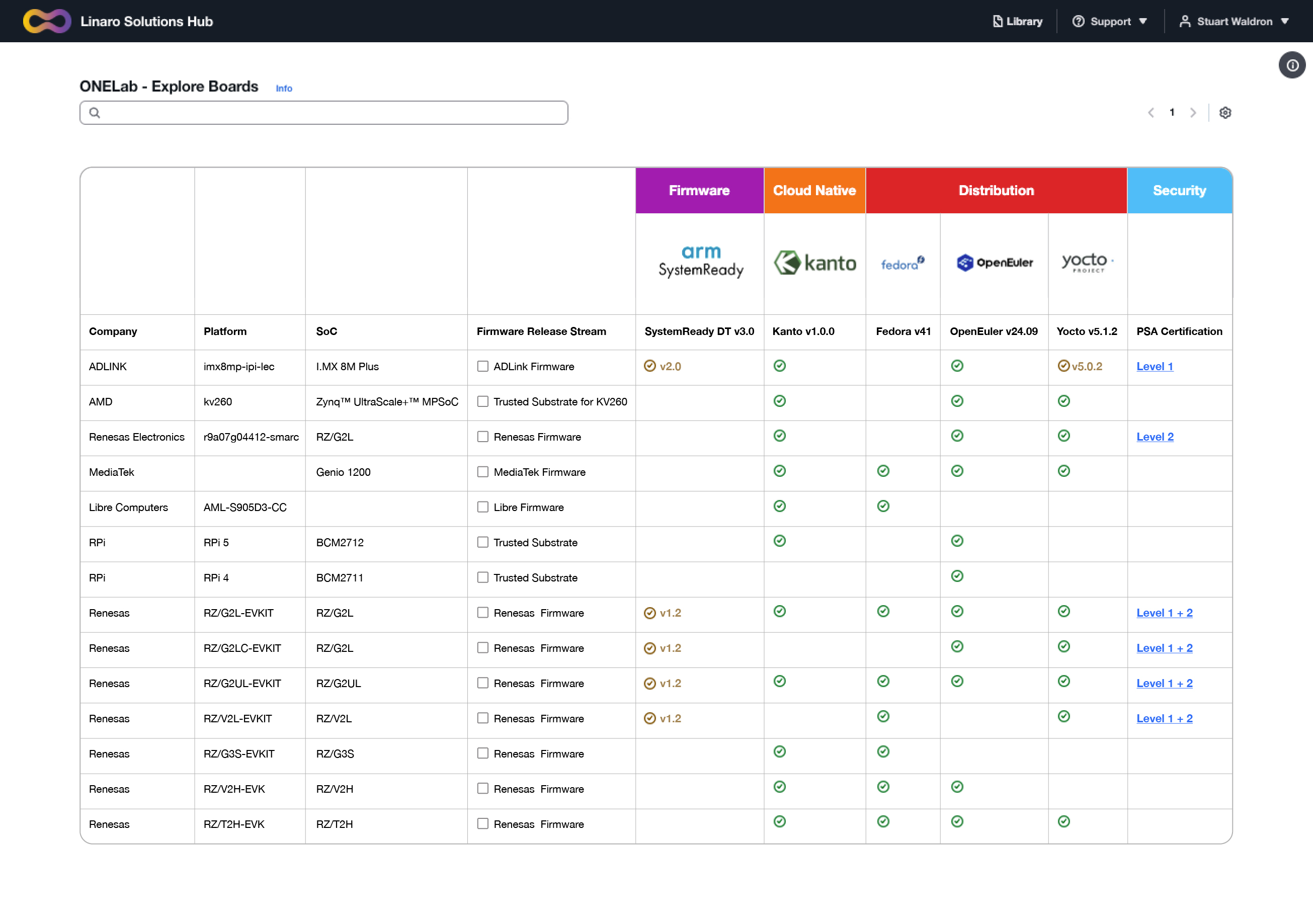Screen dimensions: 1313x924
Task: Click the Fedora logo
Action: point(902,263)
